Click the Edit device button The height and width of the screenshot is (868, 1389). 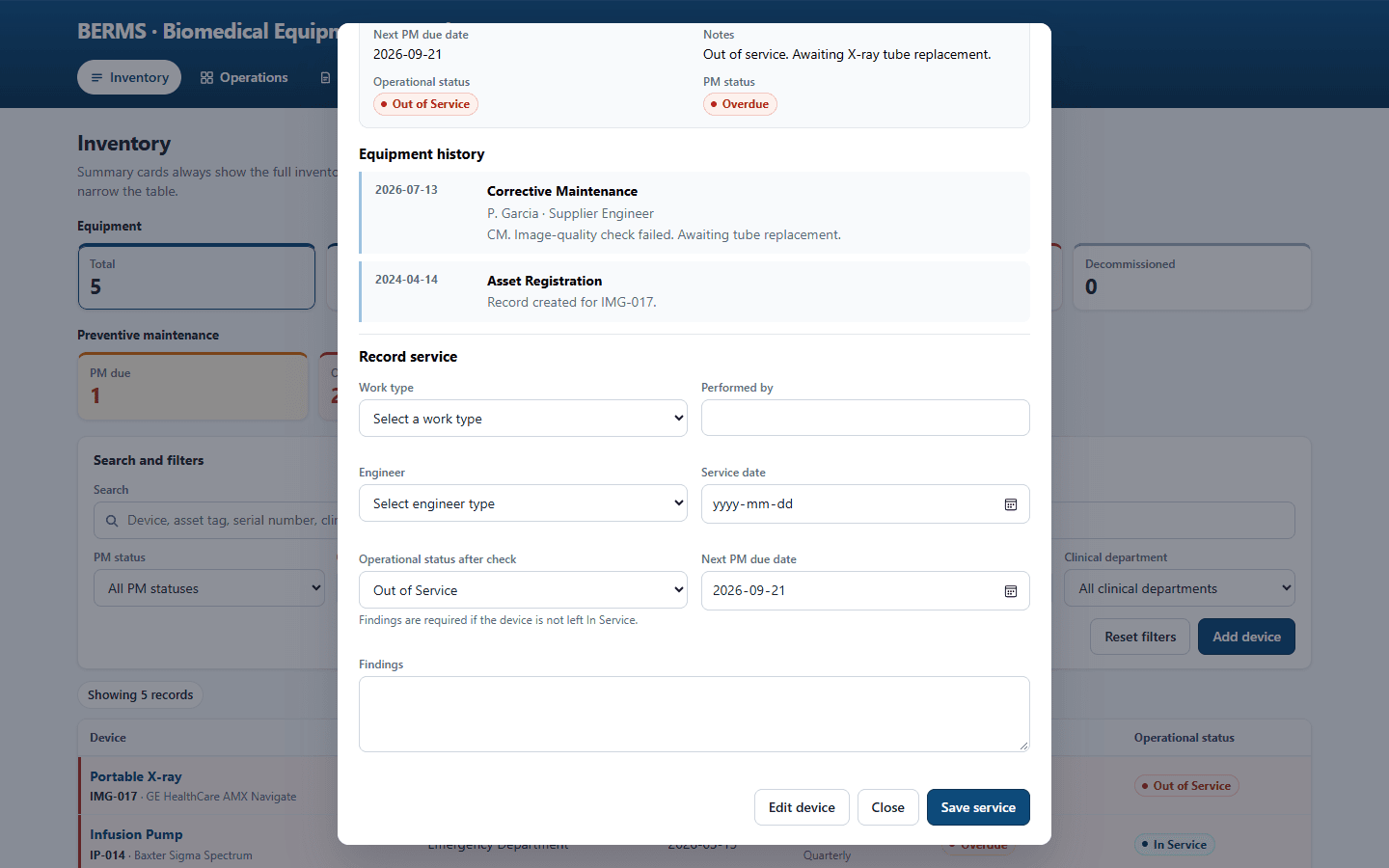pos(802,807)
